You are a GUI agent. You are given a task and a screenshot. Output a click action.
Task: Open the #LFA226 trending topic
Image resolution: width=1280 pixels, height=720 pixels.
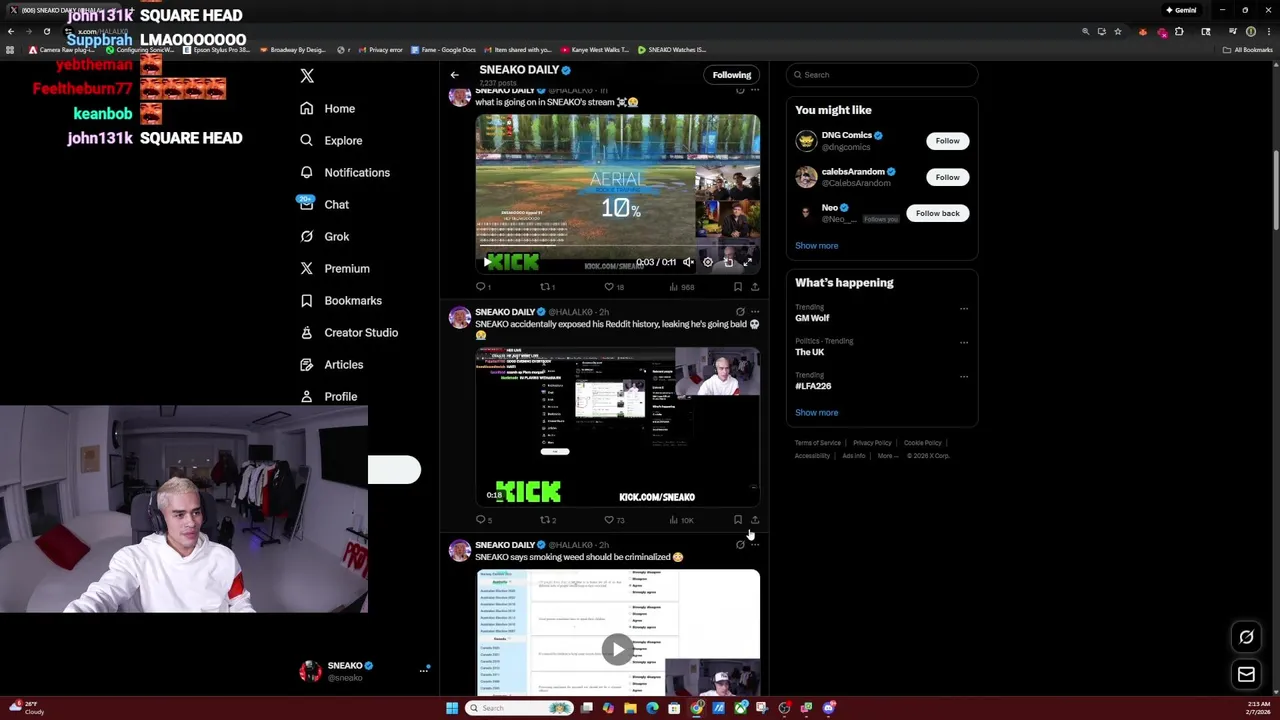(813, 386)
